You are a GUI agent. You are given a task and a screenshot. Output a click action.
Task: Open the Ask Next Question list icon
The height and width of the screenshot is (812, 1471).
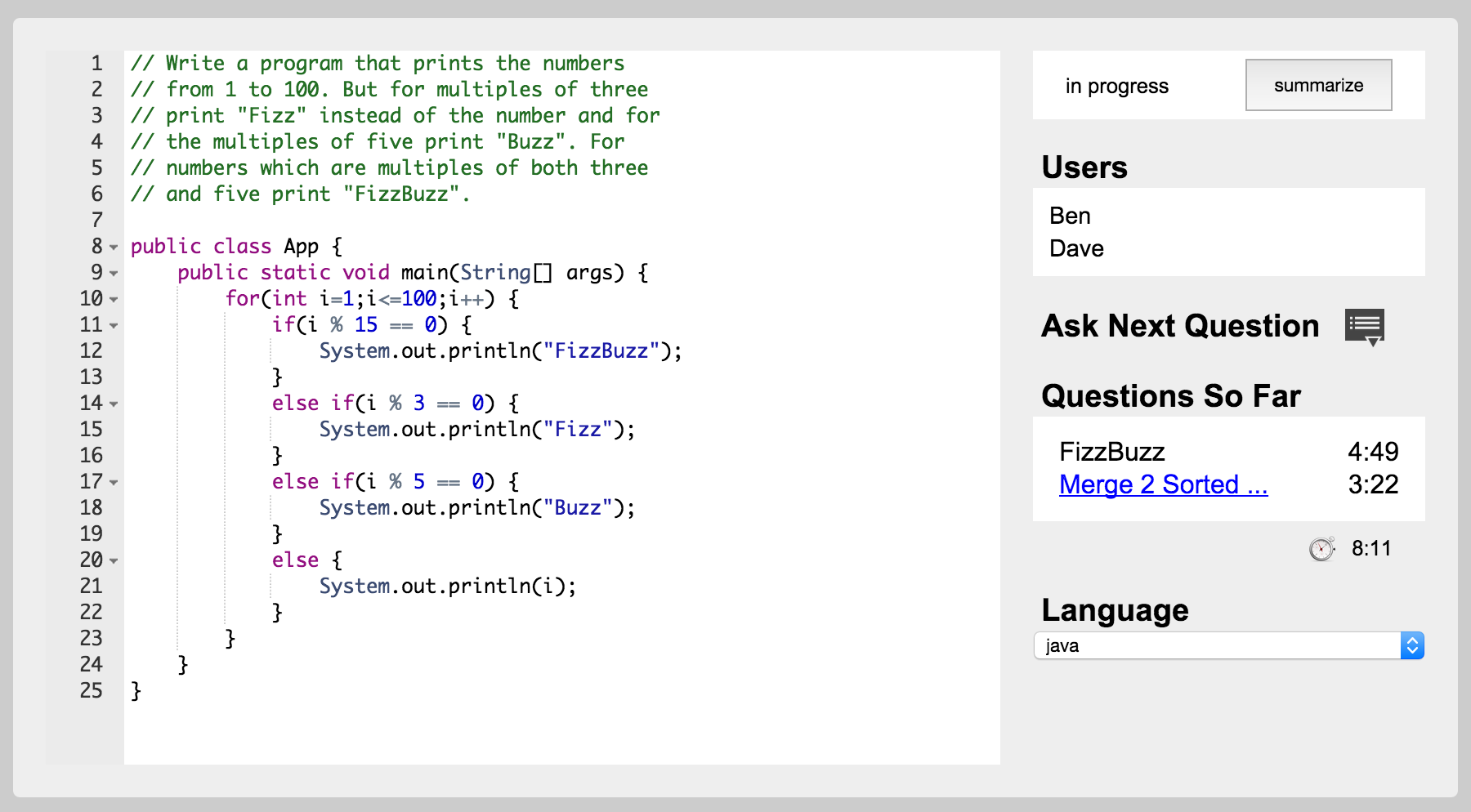pos(1364,327)
